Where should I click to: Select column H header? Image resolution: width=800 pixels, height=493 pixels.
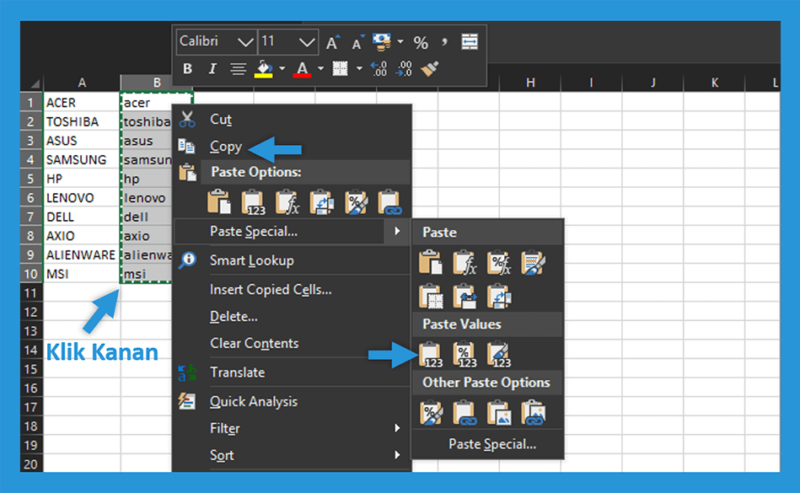(x=531, y=83)
